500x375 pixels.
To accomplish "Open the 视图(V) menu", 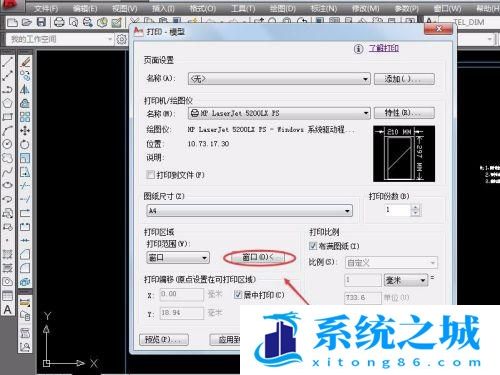I will [x=124, y=8].
